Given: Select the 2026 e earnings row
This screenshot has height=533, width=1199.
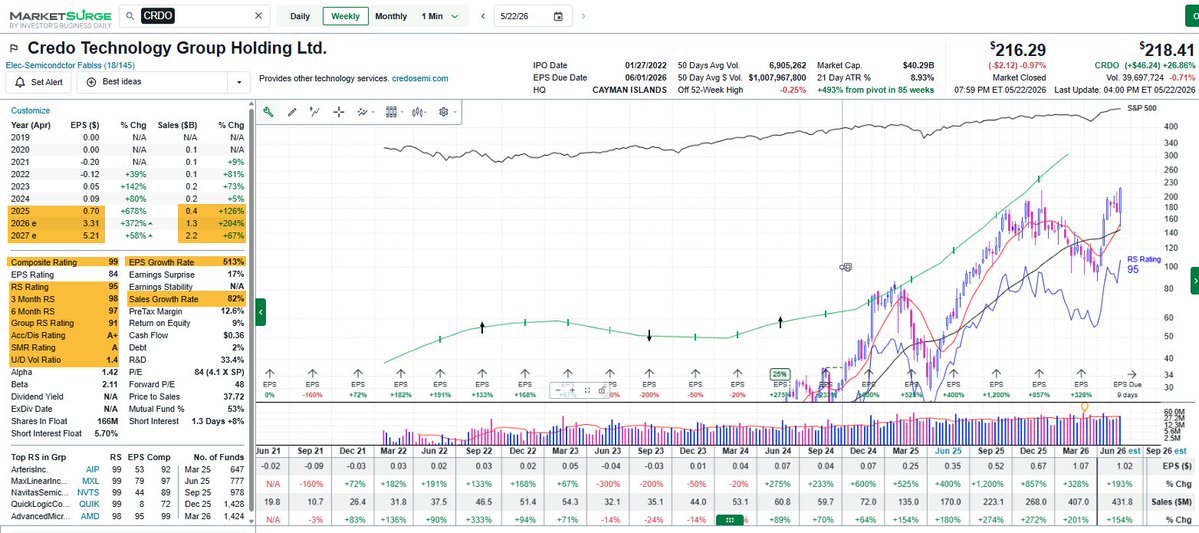Looking at the screenshot, I should pyautogui.click(x=127, y=223).
